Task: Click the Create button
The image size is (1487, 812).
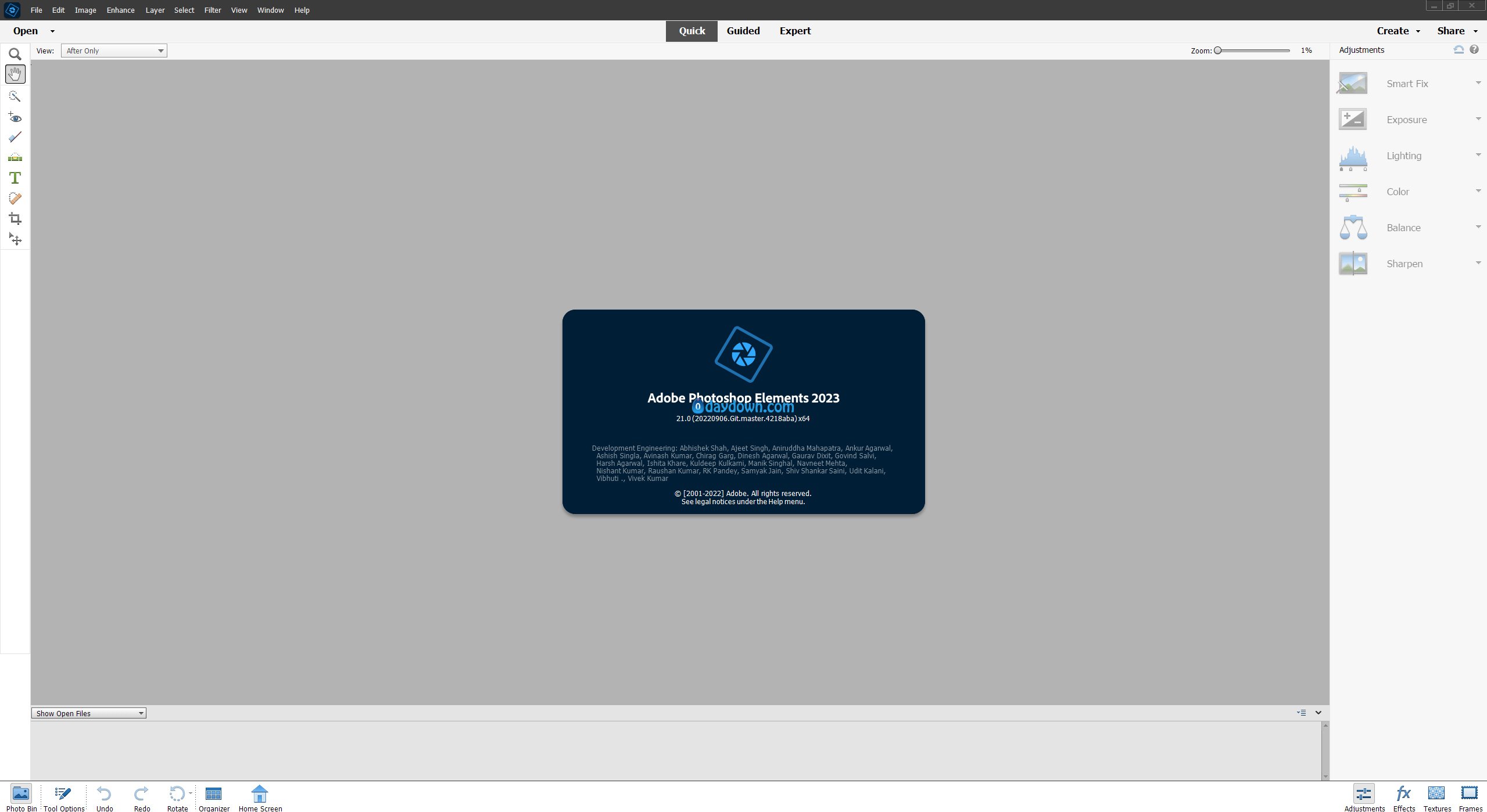Action: [x=1392, y=31]
